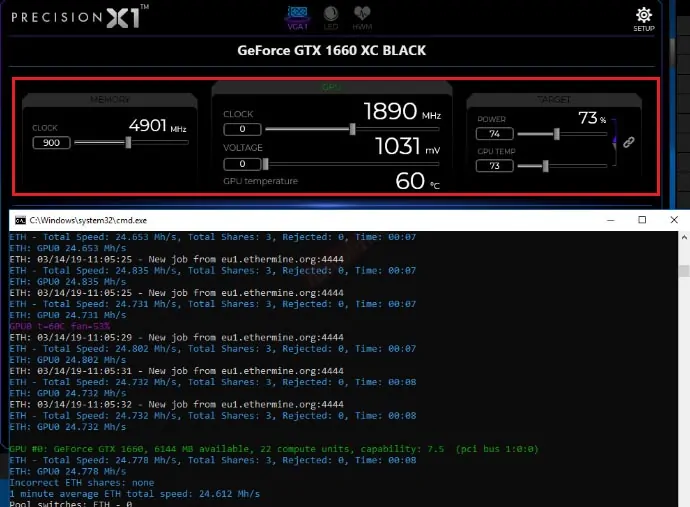Click the cmd.exe window icon
The height and width of the screenshot is (507, 690).
pyautogui.click(x=20, y=220)
